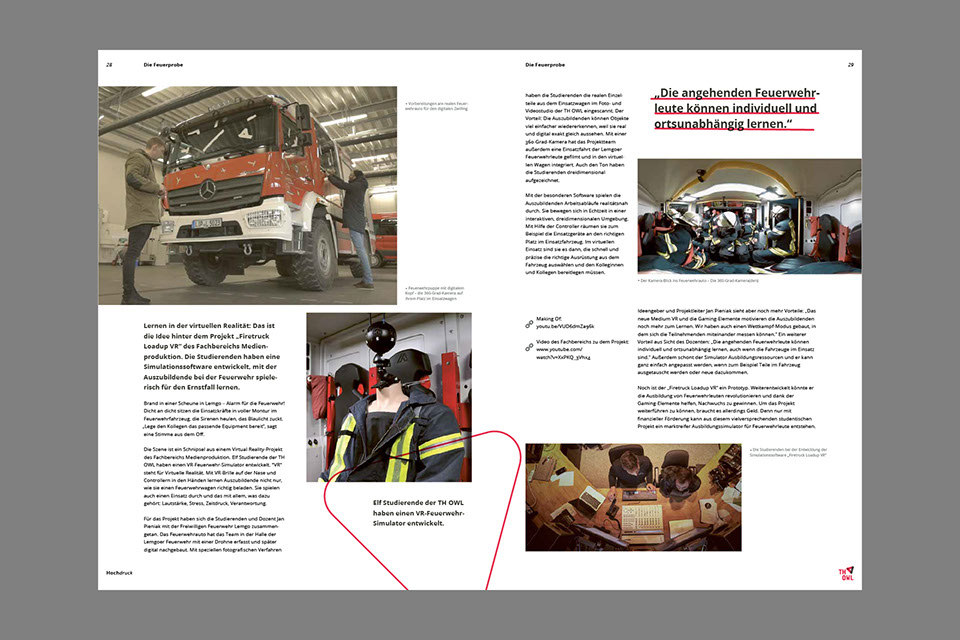Click the overhead photo of students at desks
Image resolution: width=960 pixels, height=640 pixels.
tap(633, 497)
